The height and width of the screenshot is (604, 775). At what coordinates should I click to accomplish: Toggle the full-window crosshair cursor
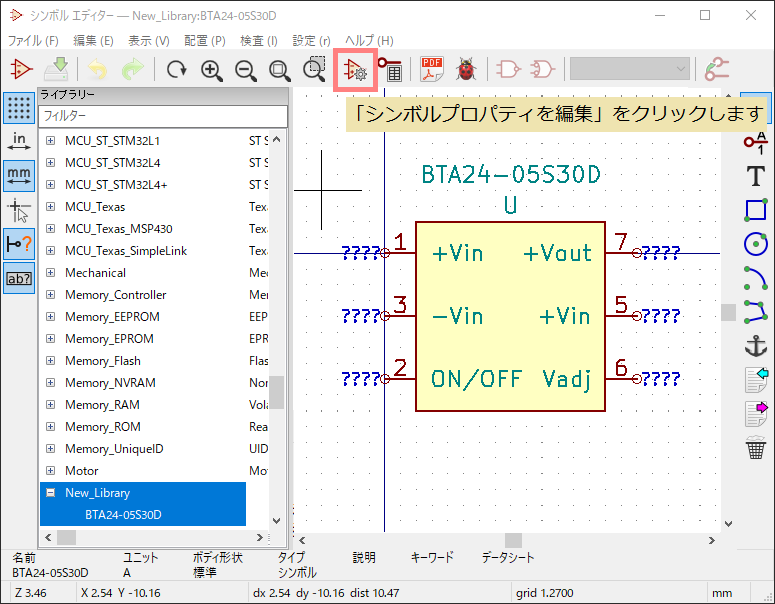click(19, 211)
